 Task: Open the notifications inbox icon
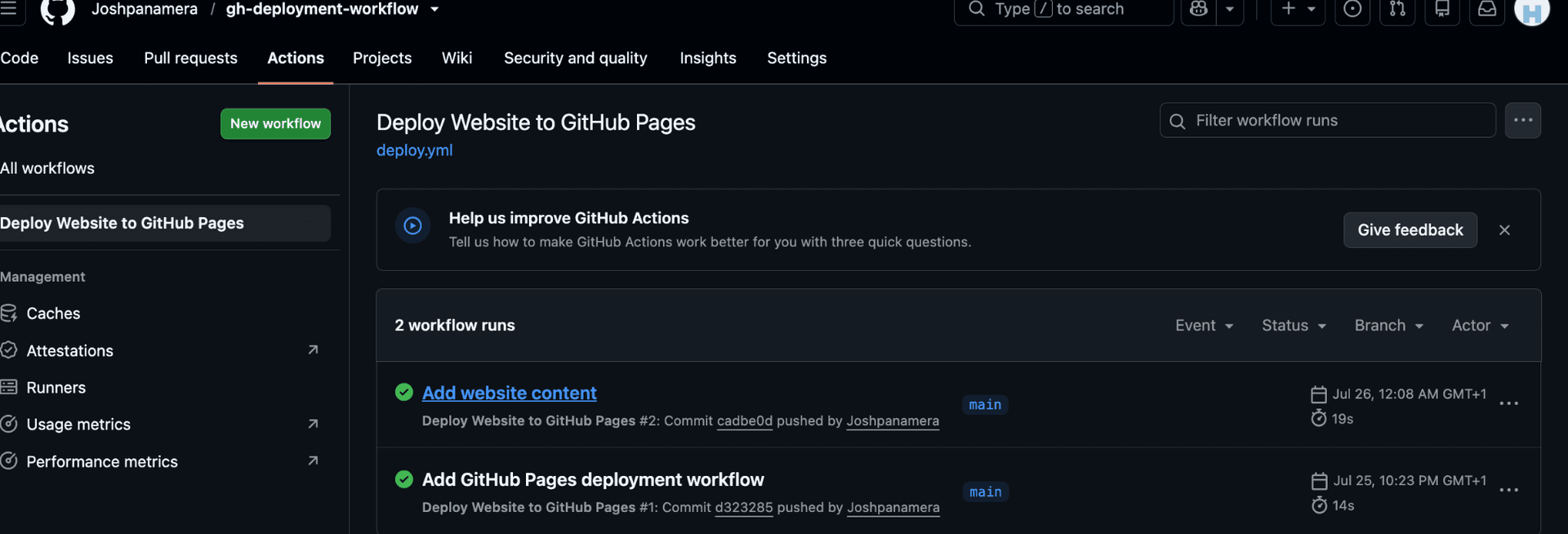[x=1487, y=9]
